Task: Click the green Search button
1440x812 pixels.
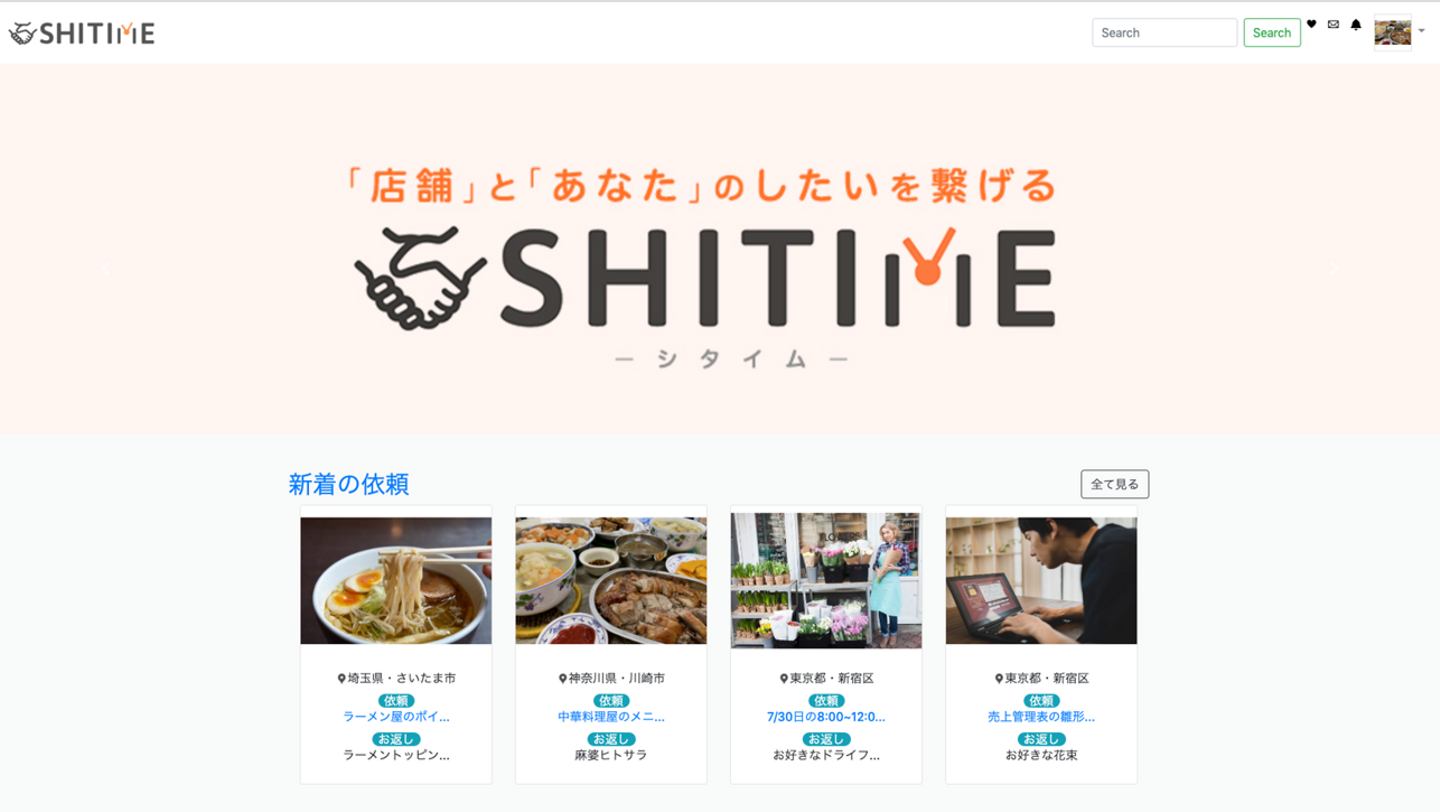Action: point(1272,32)
